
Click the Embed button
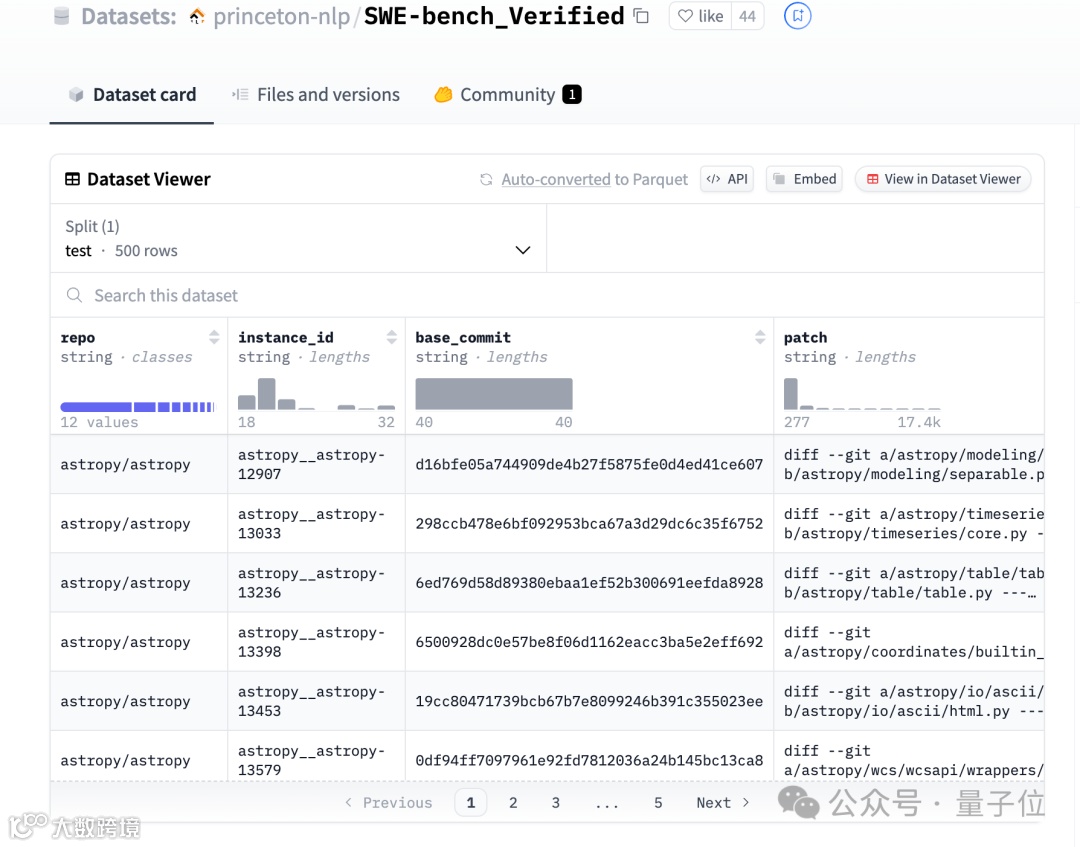[x=804, y=179]
